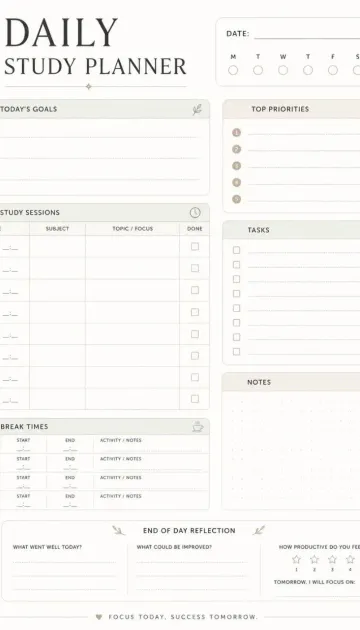
Task: Select the star rated 2
Action: 314,559
